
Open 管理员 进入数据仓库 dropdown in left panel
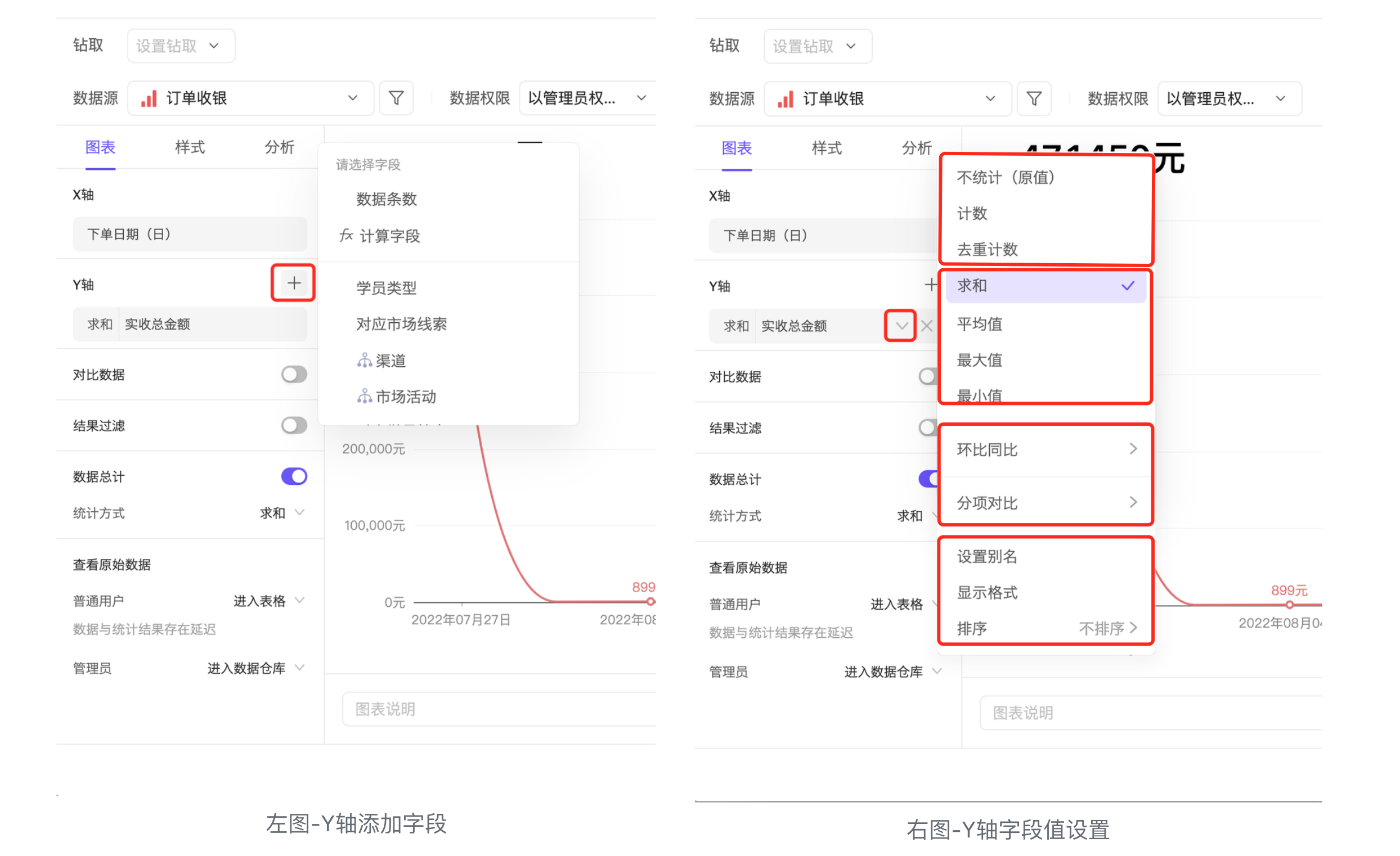(x=256, y=668)
